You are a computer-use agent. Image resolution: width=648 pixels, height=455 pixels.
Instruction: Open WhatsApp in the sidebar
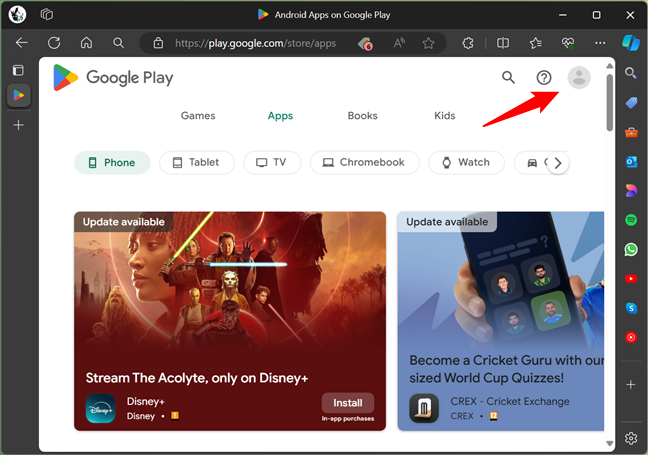click(x=631, y=250)
